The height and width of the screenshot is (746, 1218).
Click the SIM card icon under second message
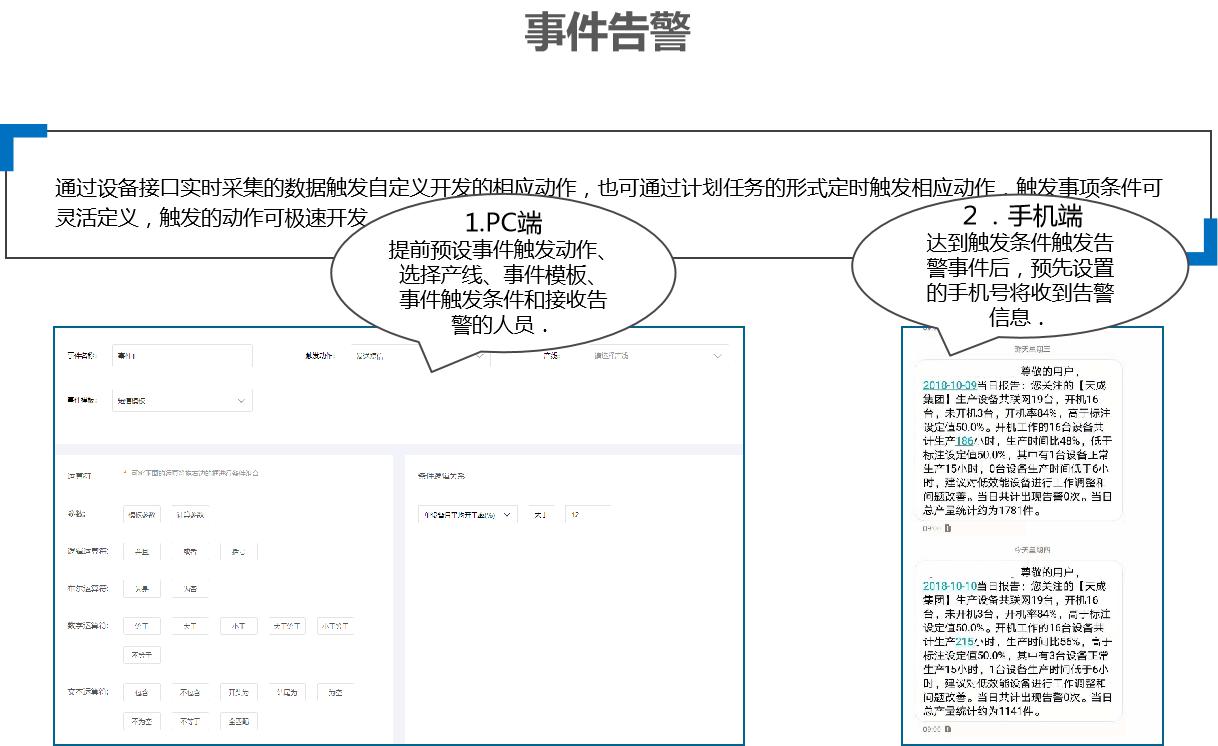tap(948, 729)
